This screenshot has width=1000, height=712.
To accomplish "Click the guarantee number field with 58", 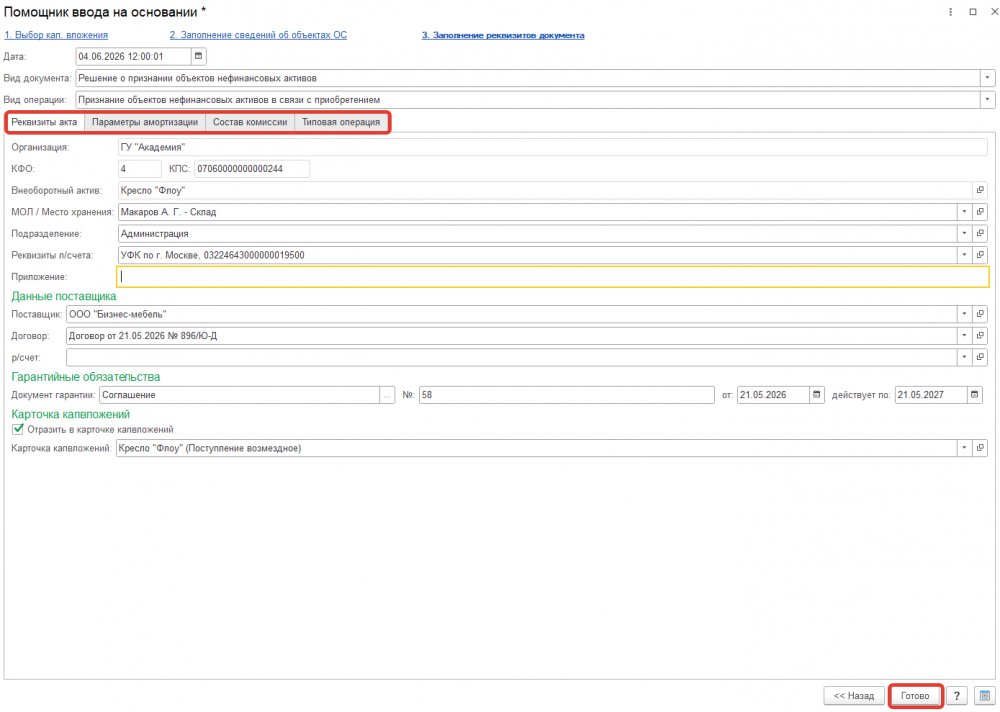I will click(566, 395).
